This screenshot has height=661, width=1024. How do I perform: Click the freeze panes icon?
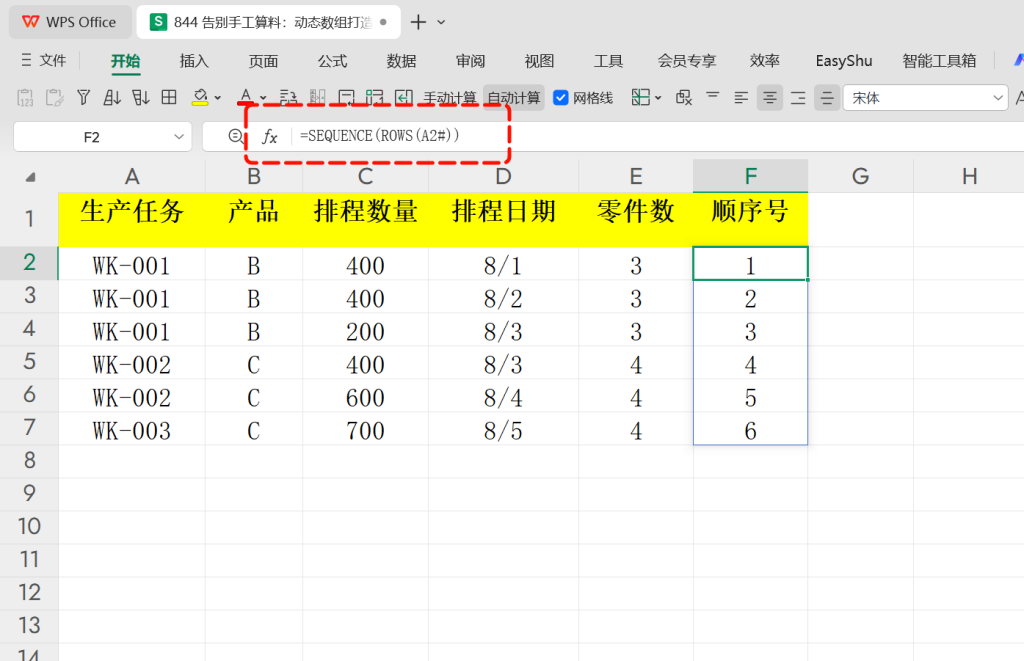640,98
